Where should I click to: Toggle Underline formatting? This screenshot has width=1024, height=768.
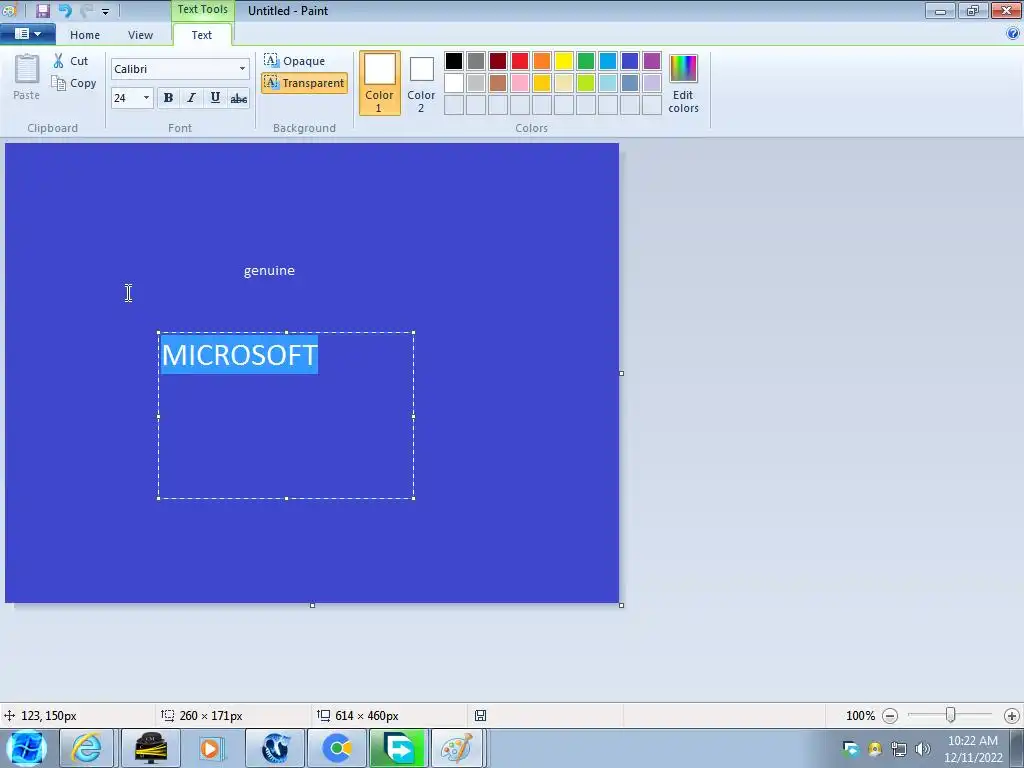click(x=215, y=98)
